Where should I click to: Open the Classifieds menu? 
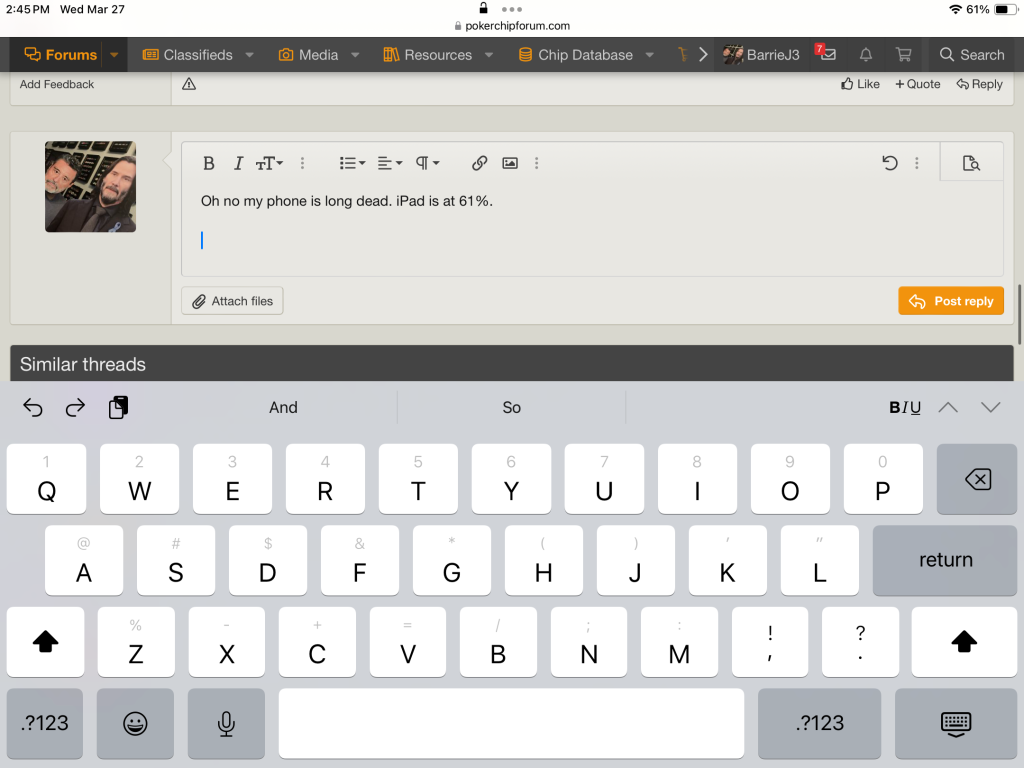coord(198,55)
